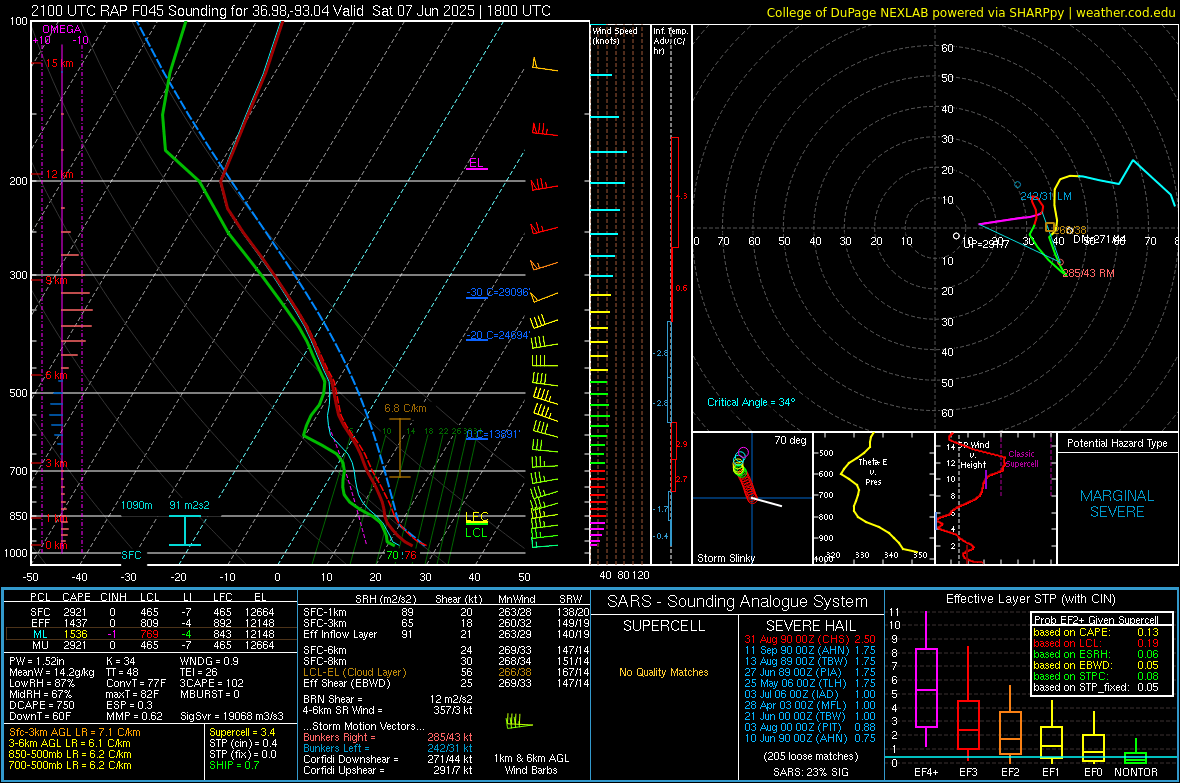
Task: Click the green LCL level label
Action: tap(476, 532)
